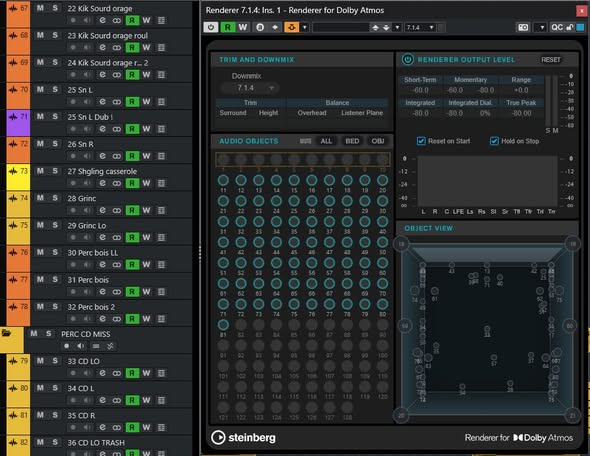Click record enable on track 24 Kik Sourd orage
The width and height of the screenshot is (590, 456).
(73, 74)
